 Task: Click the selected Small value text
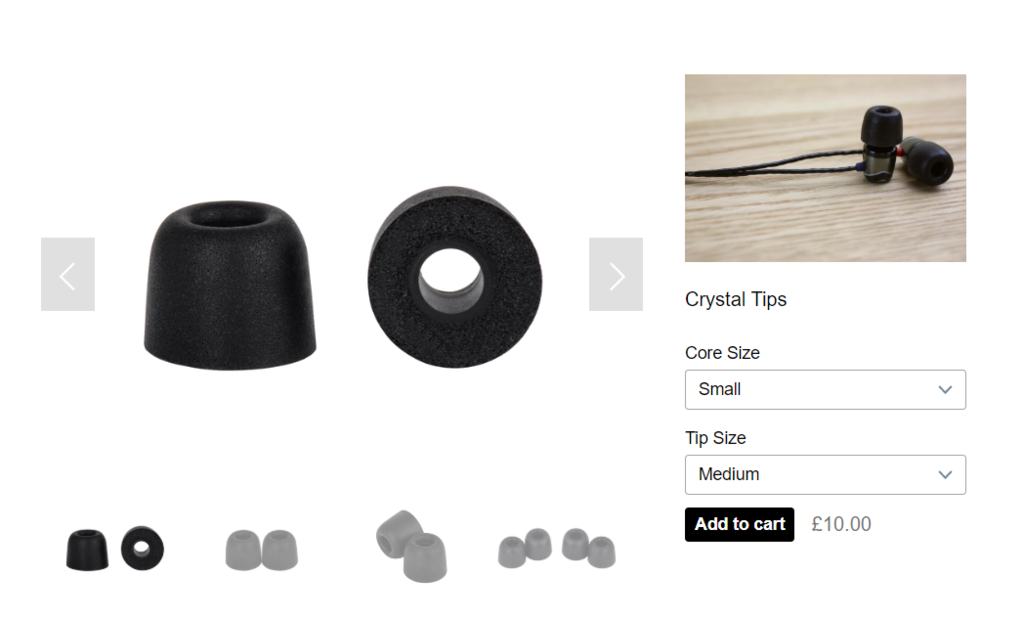[x=720, y=389]
